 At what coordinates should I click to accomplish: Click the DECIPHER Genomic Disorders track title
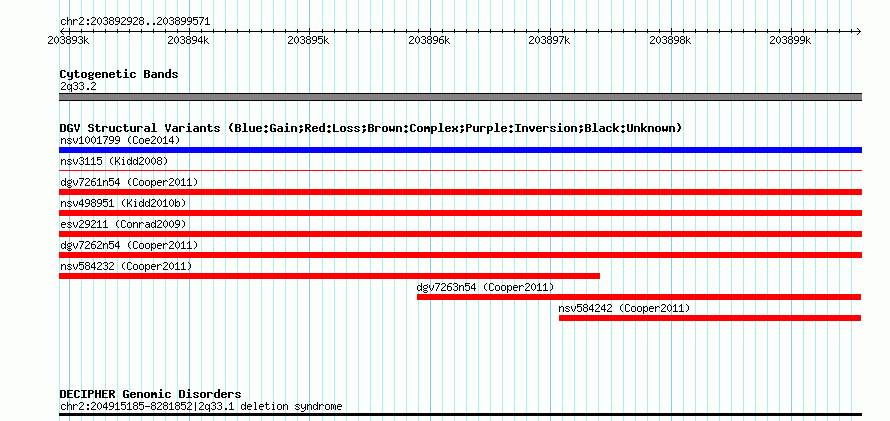pyautogui.click(x=150, y=394)
